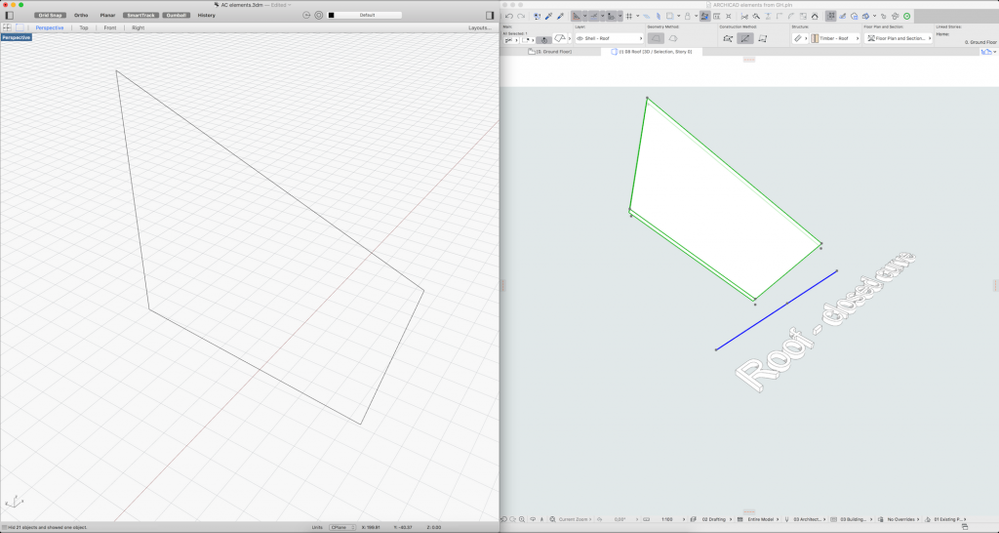Open Floor Plan and Section dropdown

(x=899, y=39)
